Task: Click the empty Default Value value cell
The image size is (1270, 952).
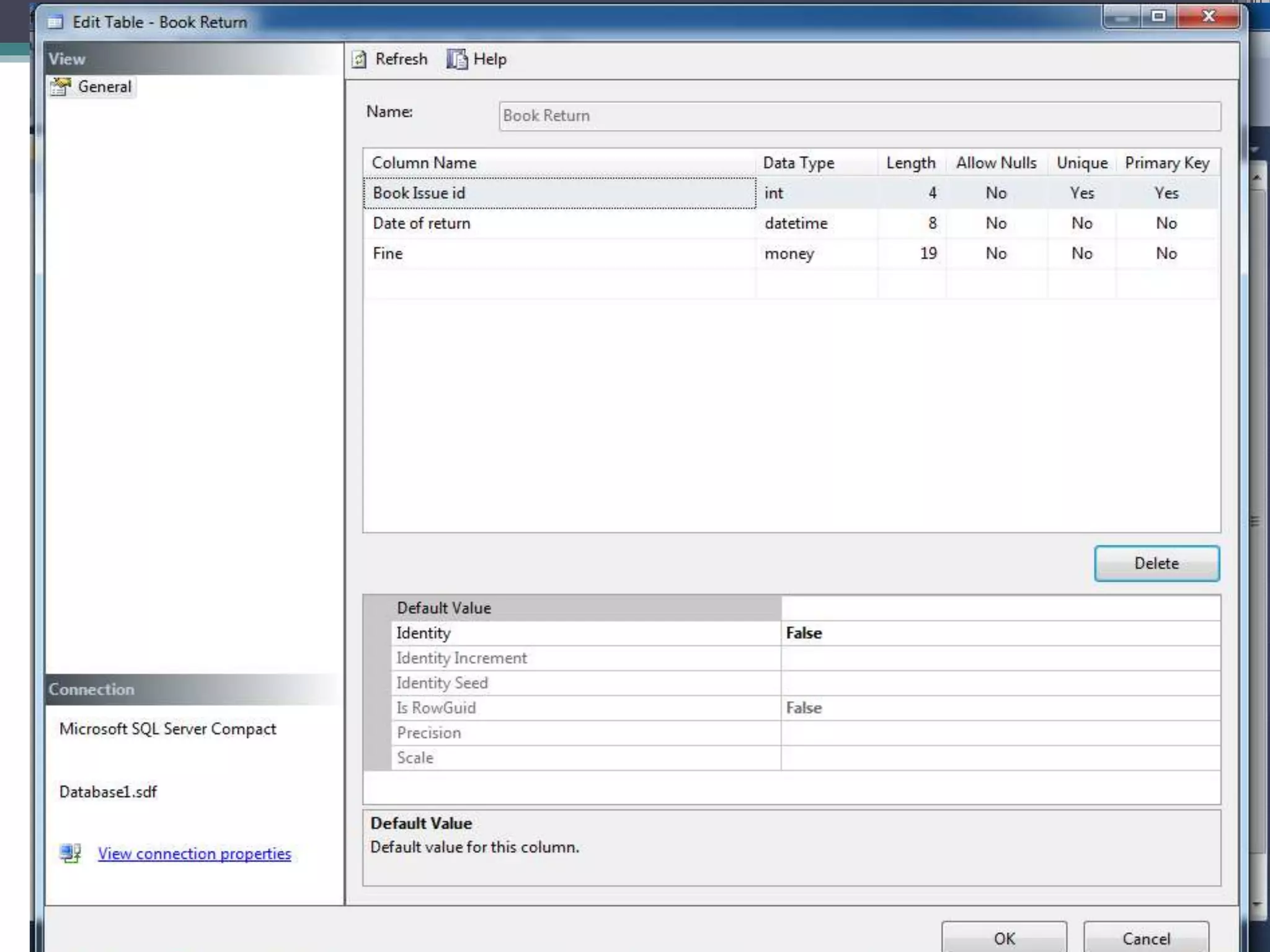Action: click(x=1000, y=608)
